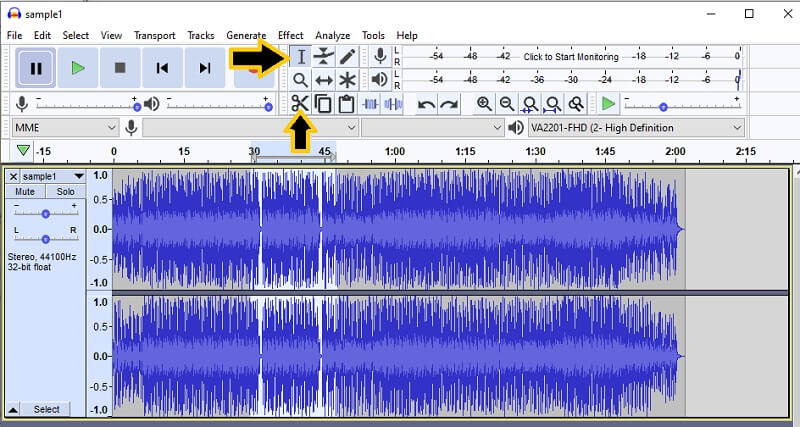
Task: Zoom out with the minus magnifier icon
Action: pos(507,104)
